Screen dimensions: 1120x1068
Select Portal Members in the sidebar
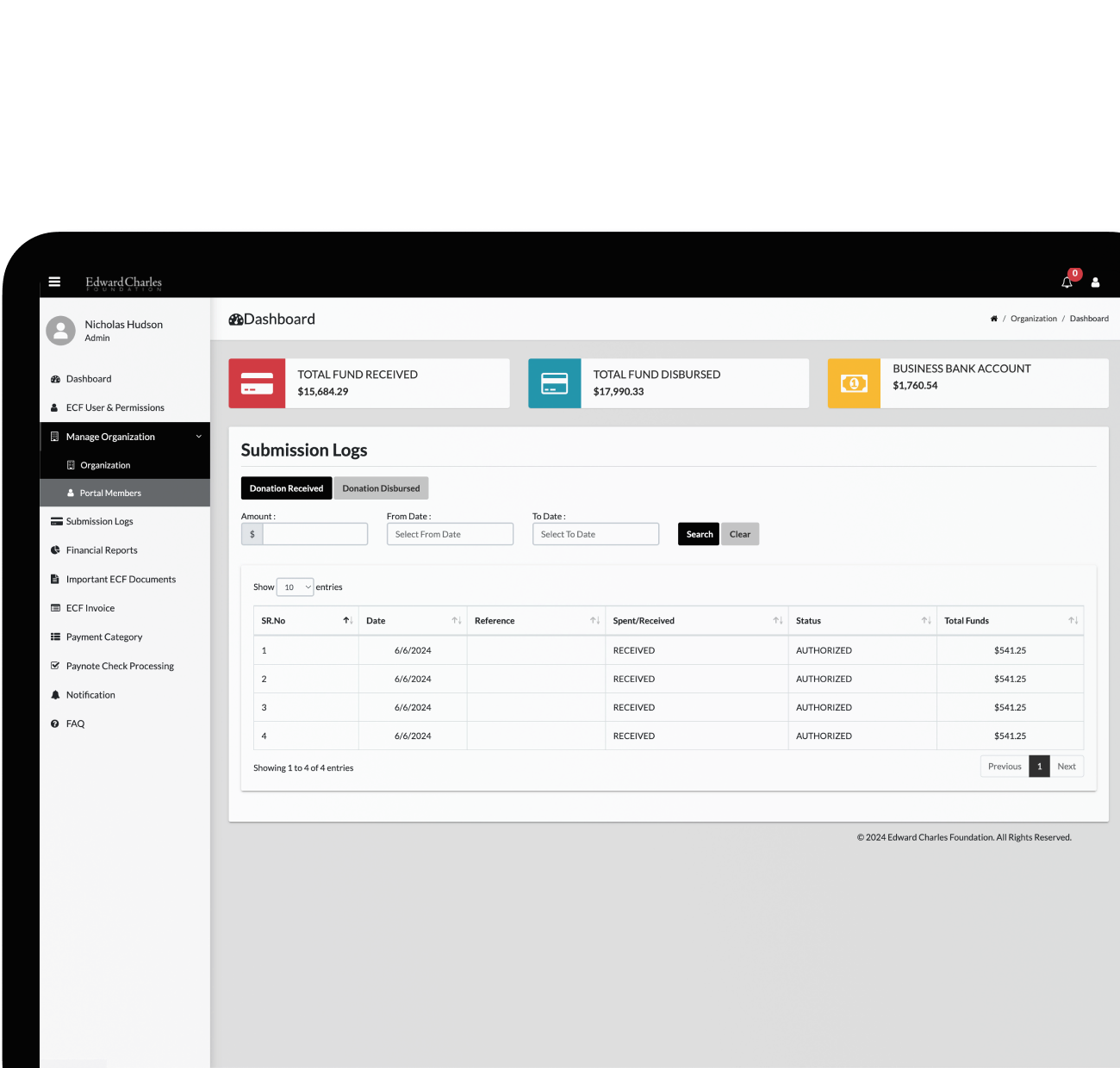pos(109,493)
